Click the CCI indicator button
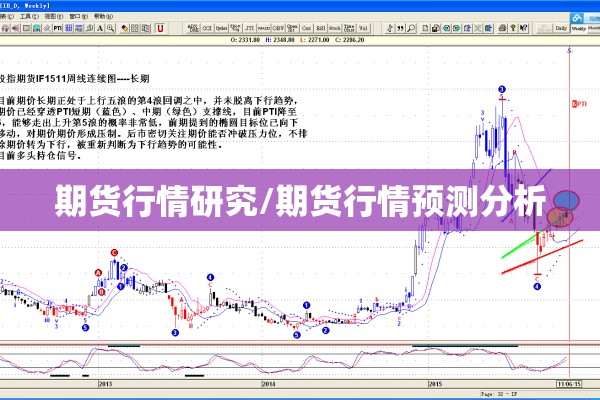The width and height of the screenshot is (600, 400). 207,28
